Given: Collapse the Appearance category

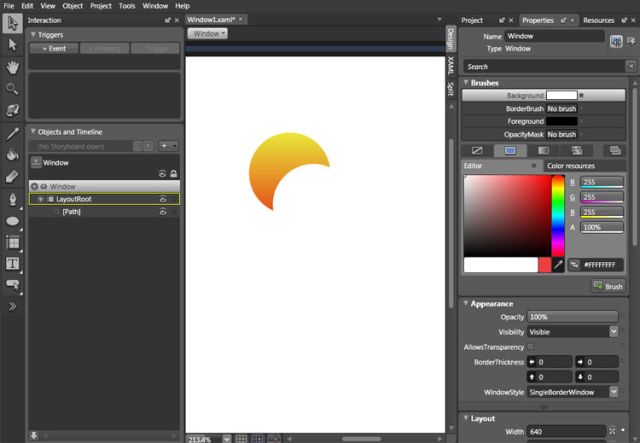Looking at the screenshot, I should click(465, 303).
